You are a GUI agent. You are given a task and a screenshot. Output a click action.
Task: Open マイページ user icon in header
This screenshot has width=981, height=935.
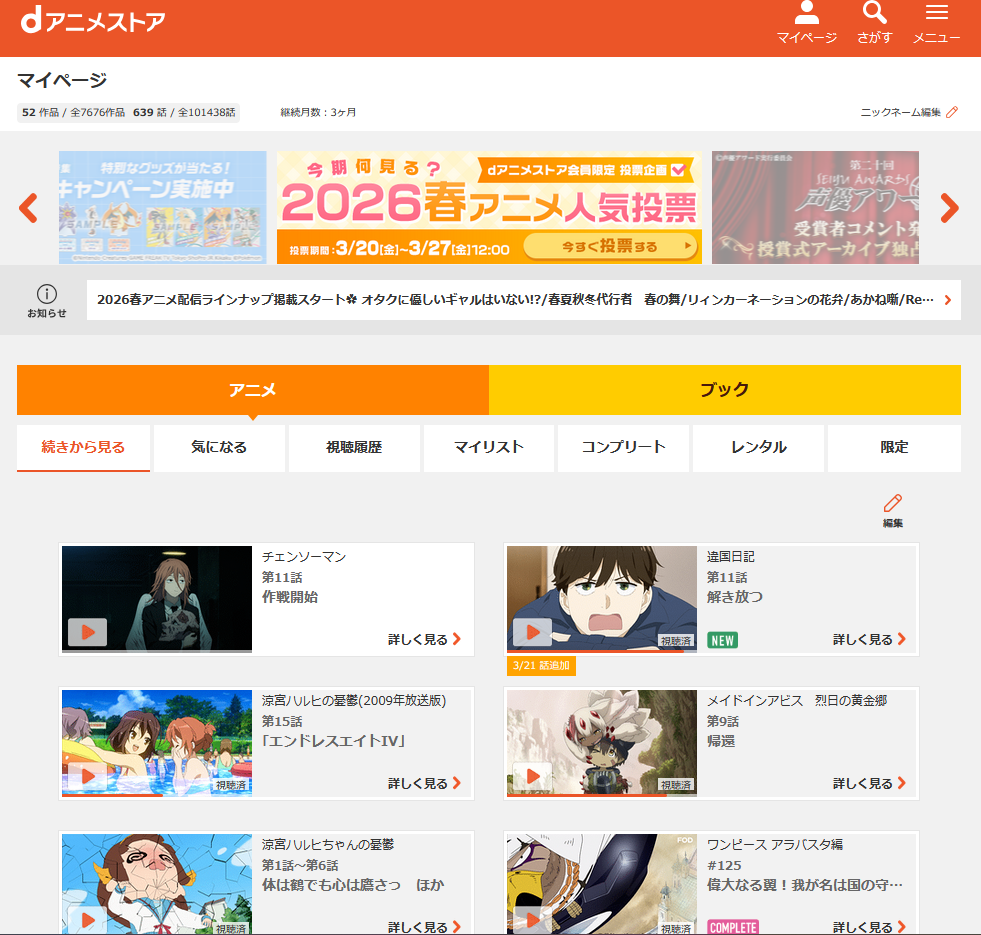click(x=806, y=23)
